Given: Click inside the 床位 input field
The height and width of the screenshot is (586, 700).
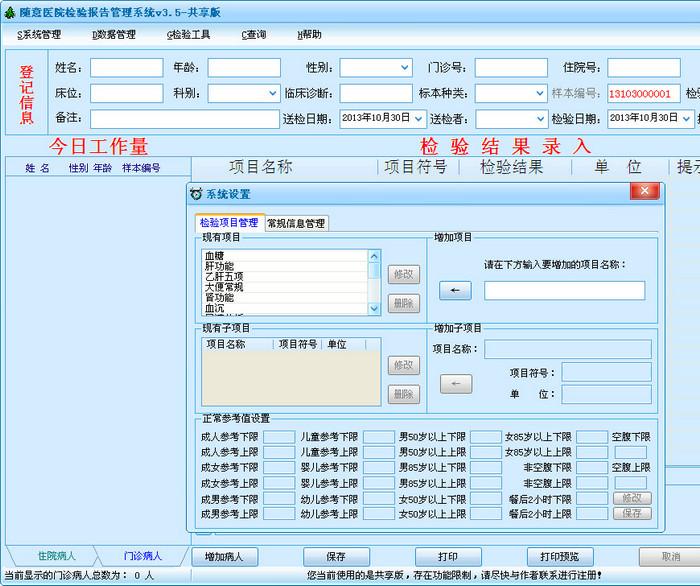Looking at the screenshot, I should tap(127, 93).
